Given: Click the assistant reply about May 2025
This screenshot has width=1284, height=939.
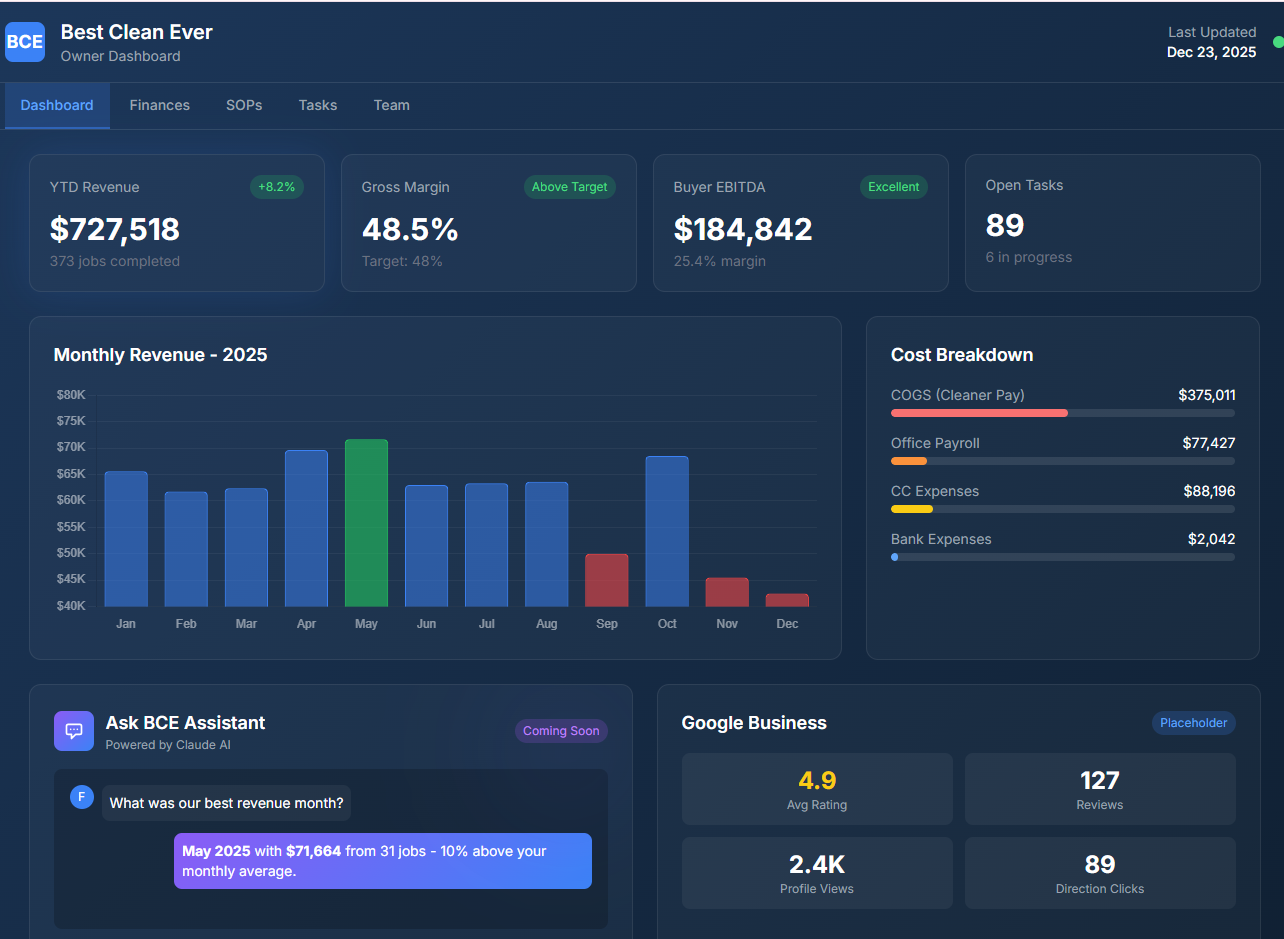Looking at the screenshot, I should (x=382, y=860).
